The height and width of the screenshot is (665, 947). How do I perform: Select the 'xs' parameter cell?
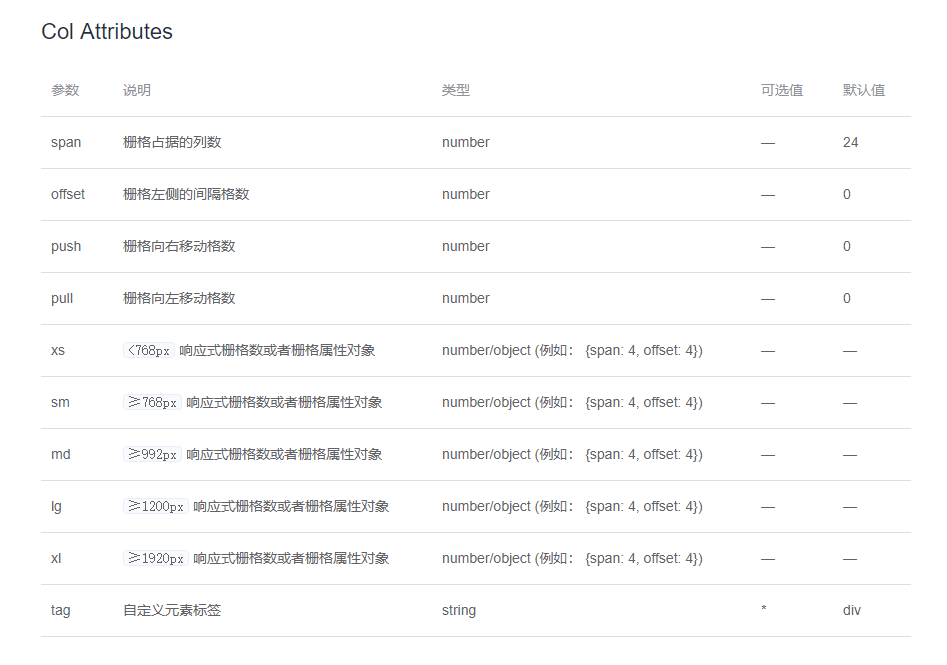coord(57,350)
